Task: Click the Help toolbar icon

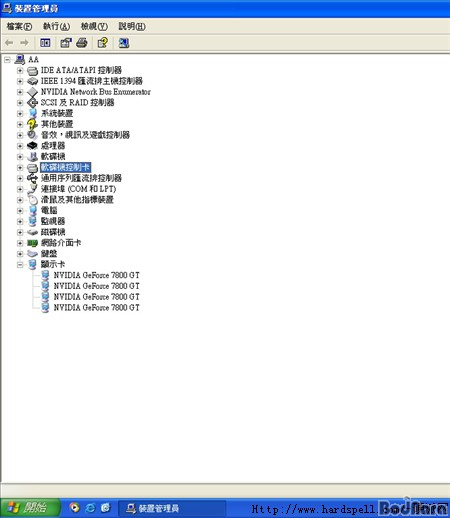Action: click(x=102, y=43)
